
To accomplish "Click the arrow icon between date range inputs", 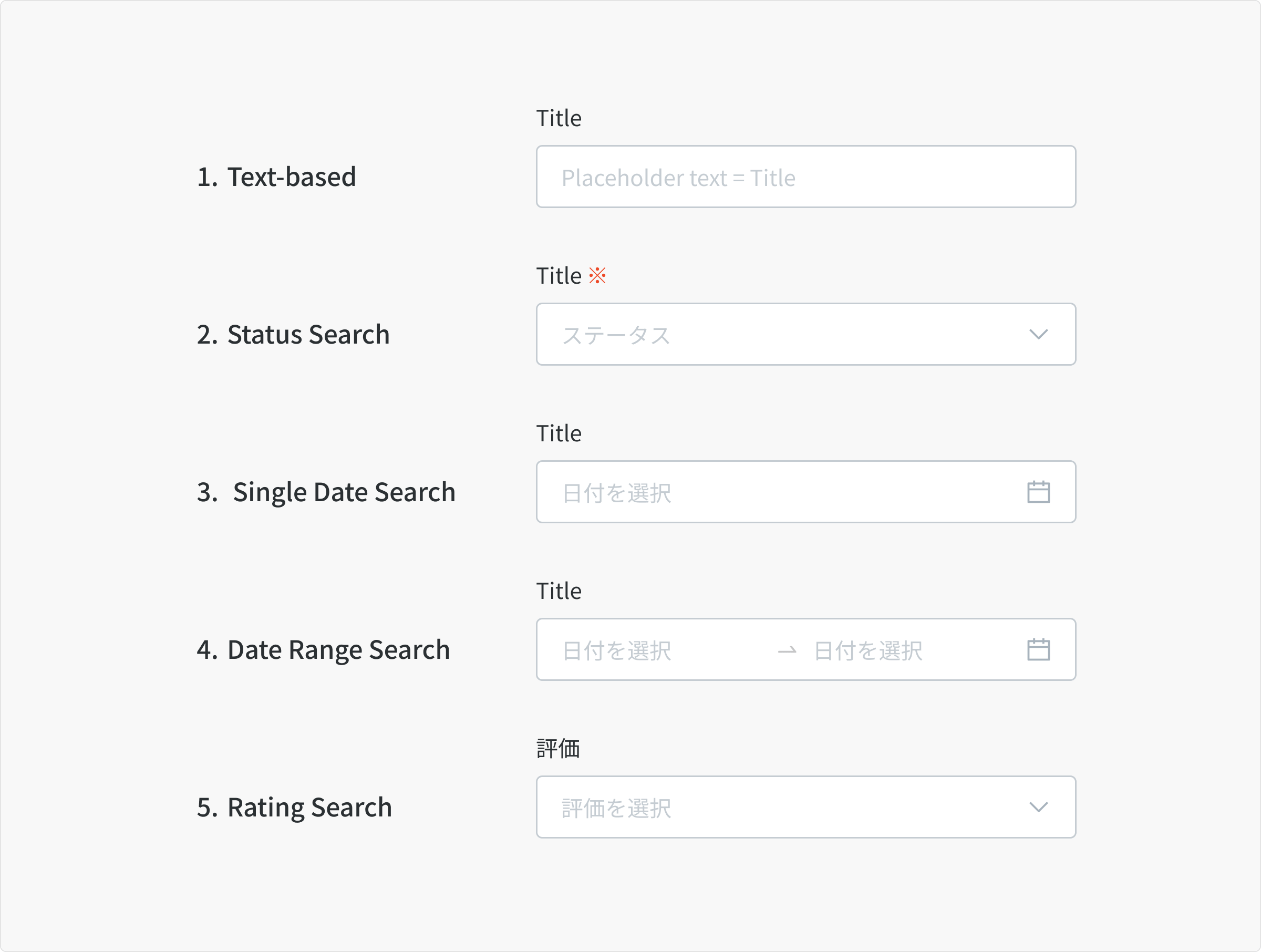I will [787, 650].
